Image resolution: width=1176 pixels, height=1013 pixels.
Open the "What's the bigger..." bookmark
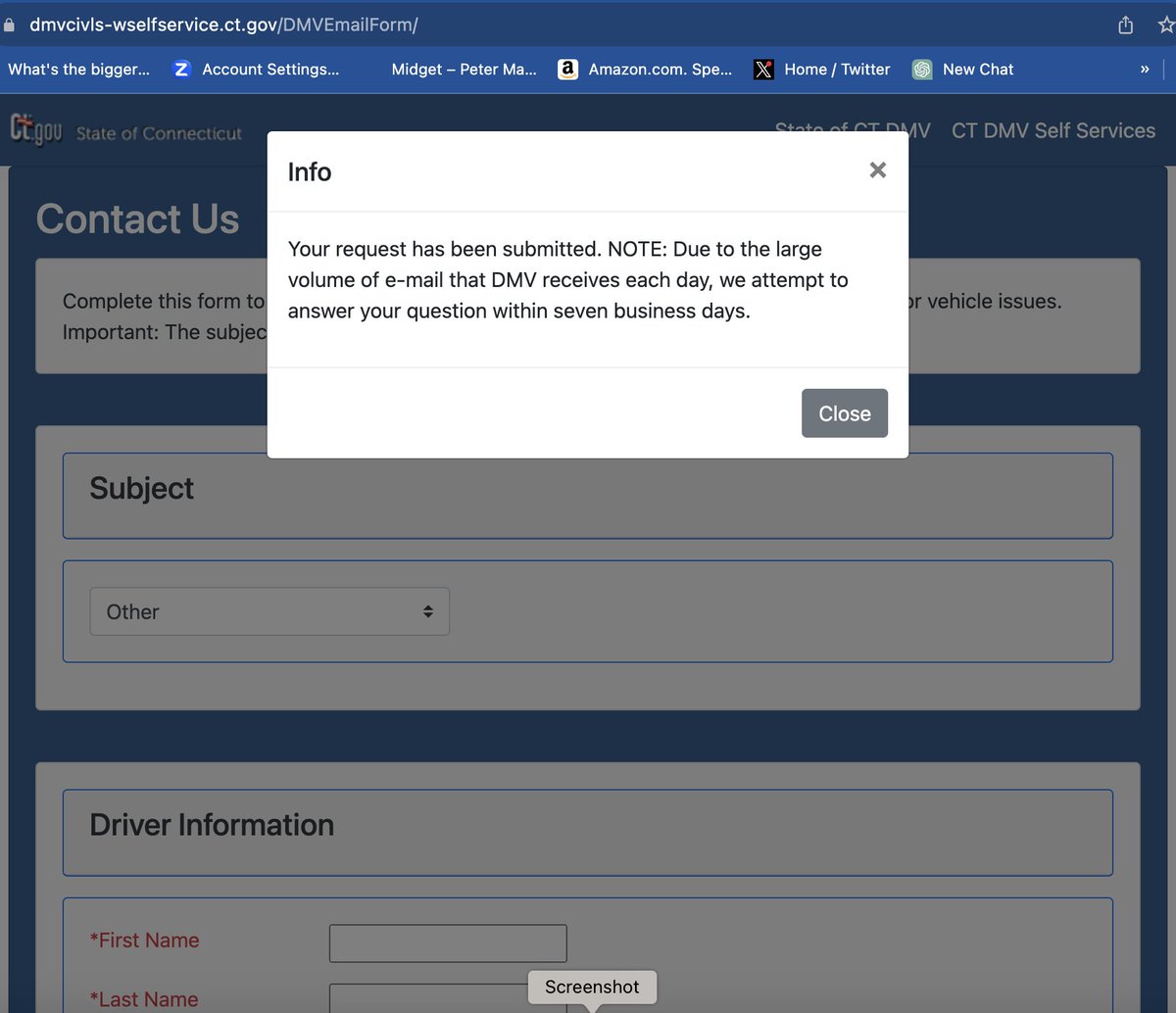(78, 70)
